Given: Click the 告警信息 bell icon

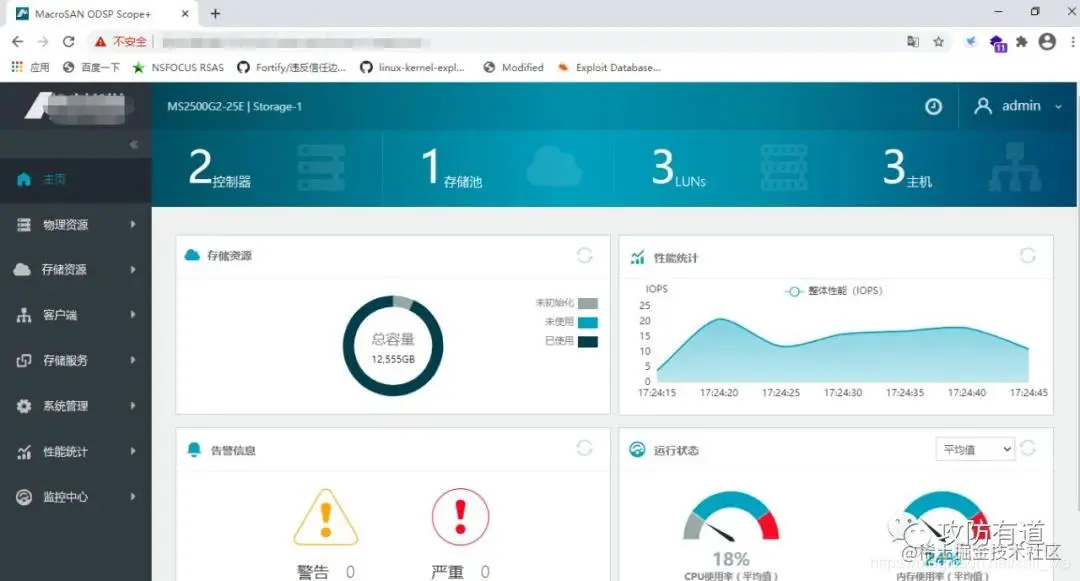Looking at the screenshot, I should coord(194,450).
